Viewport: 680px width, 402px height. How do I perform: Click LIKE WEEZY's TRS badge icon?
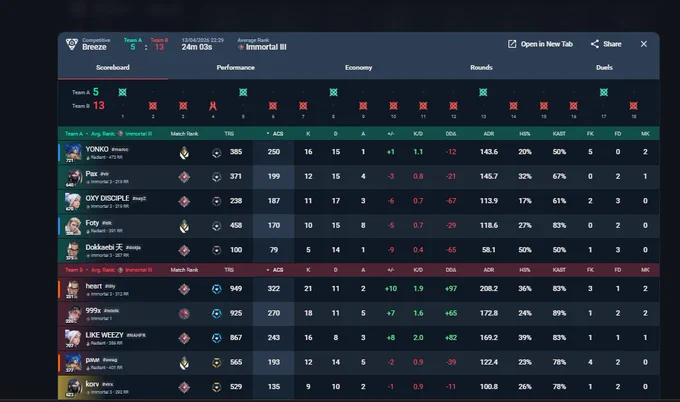click(x=216, y=338)
